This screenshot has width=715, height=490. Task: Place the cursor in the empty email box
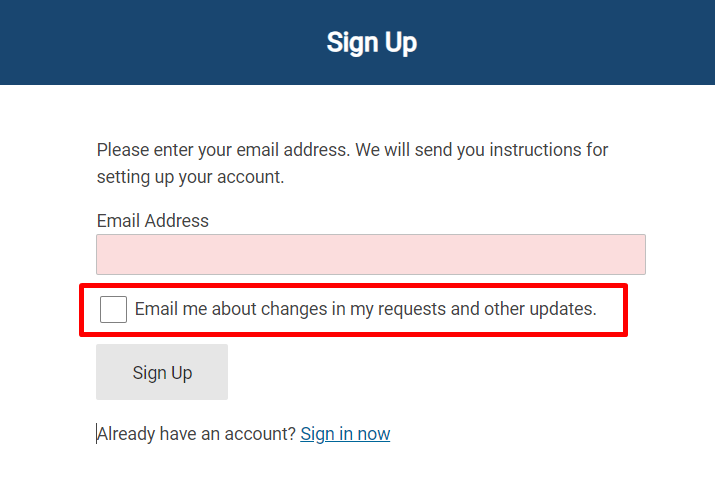coord(371,254)
